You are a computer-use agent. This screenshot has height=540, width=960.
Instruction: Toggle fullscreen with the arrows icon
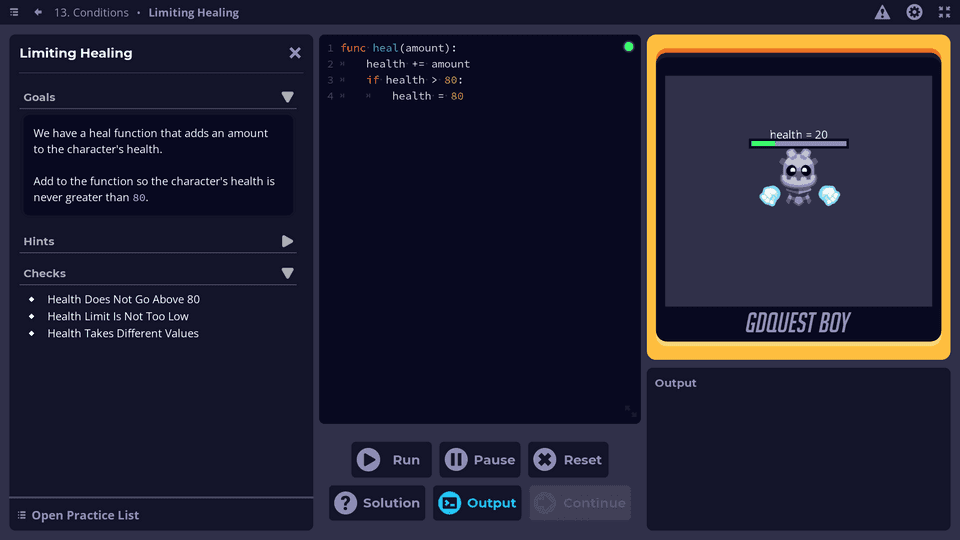[944, 12]
